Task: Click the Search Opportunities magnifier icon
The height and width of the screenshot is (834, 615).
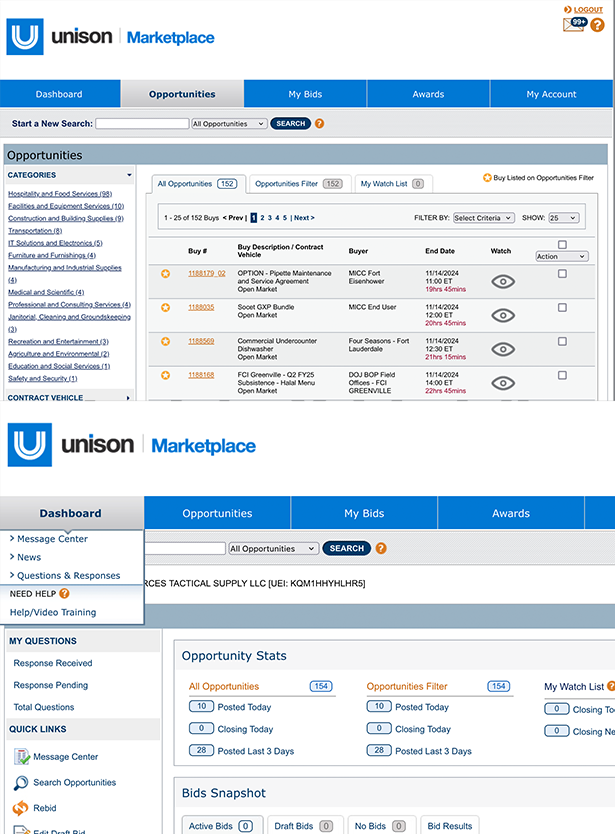Action: click(21, 783)
